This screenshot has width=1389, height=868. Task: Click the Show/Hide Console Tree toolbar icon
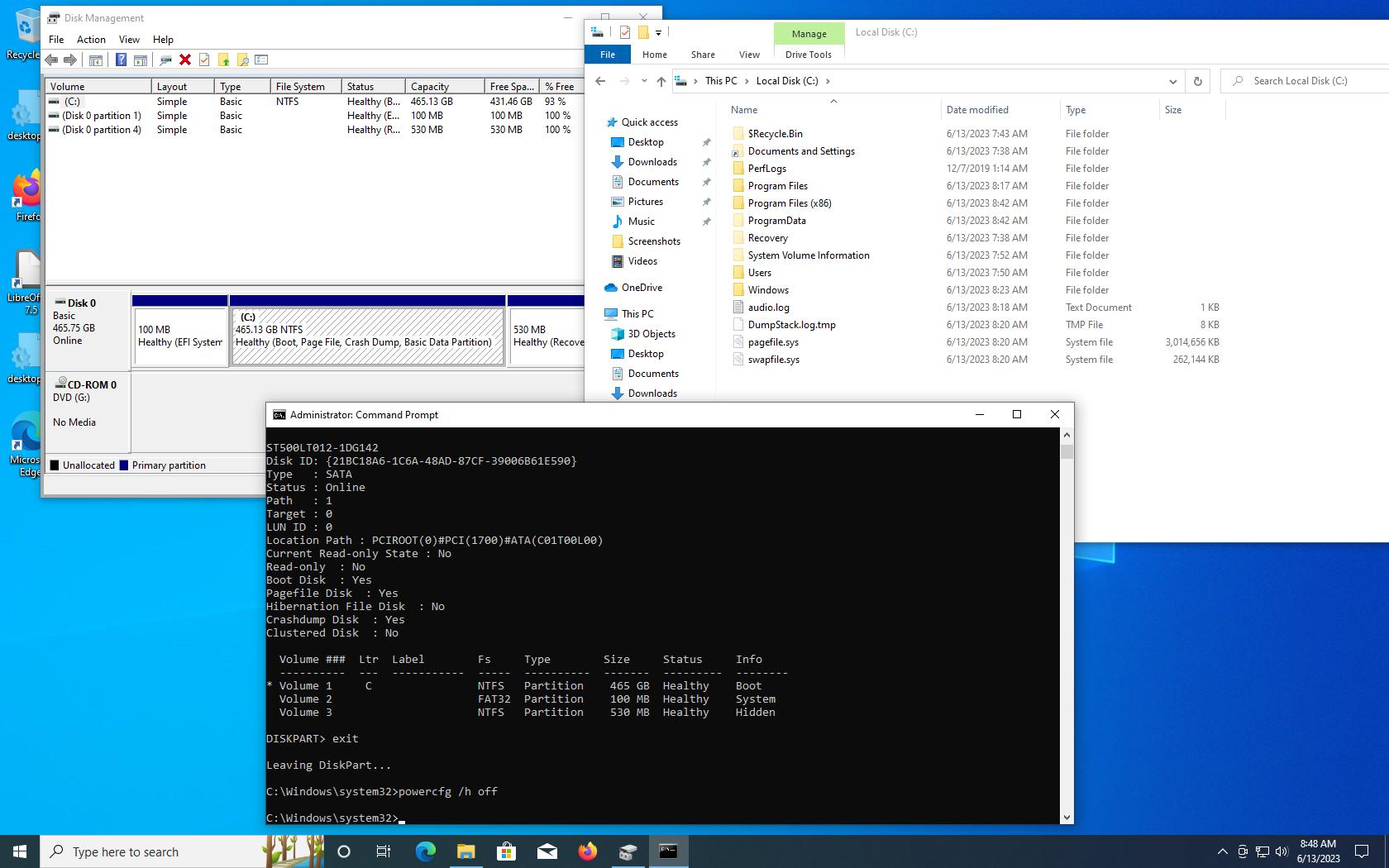(96, 60)
